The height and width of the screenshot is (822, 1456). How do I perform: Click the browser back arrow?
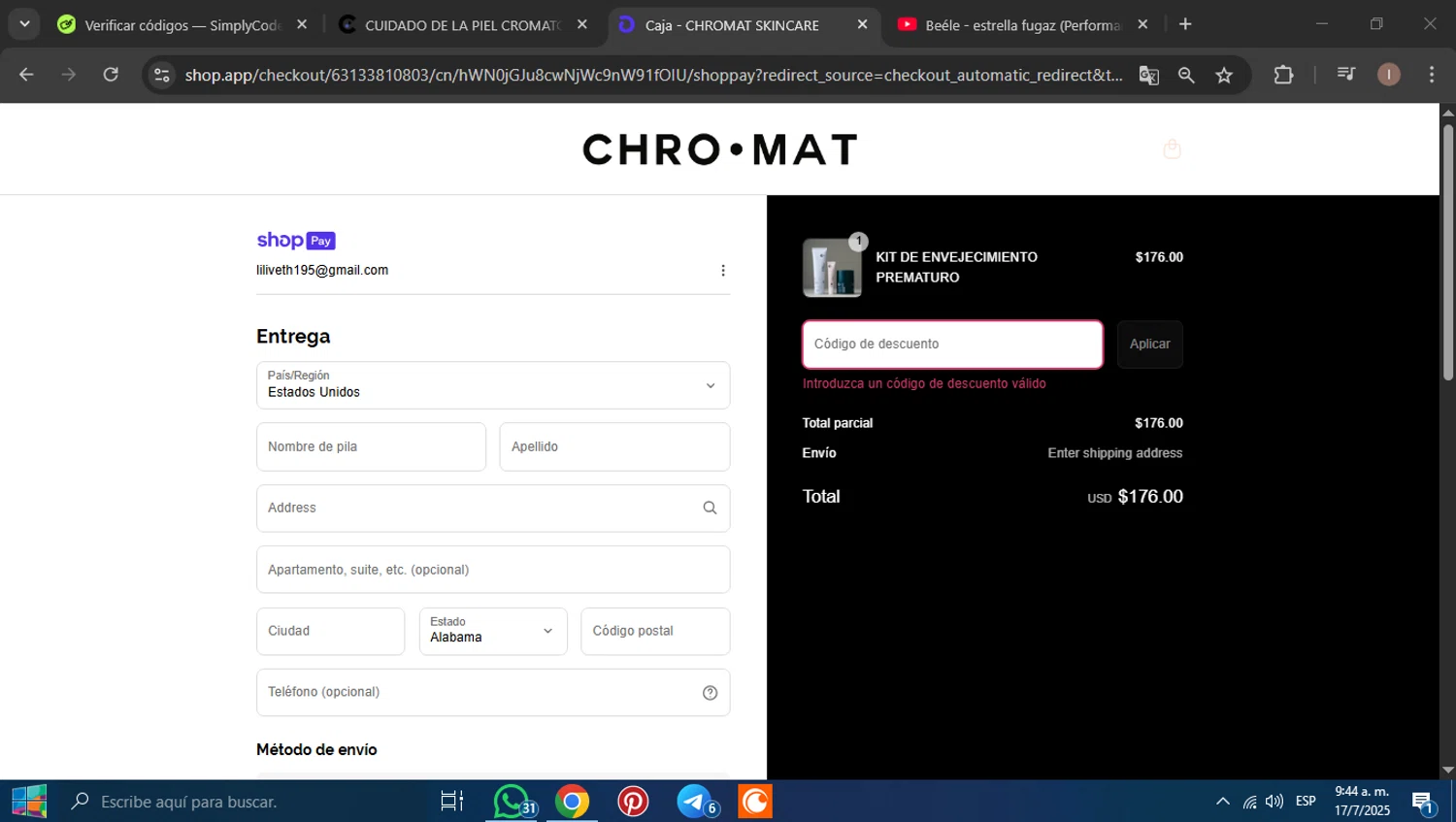(26, 75)
